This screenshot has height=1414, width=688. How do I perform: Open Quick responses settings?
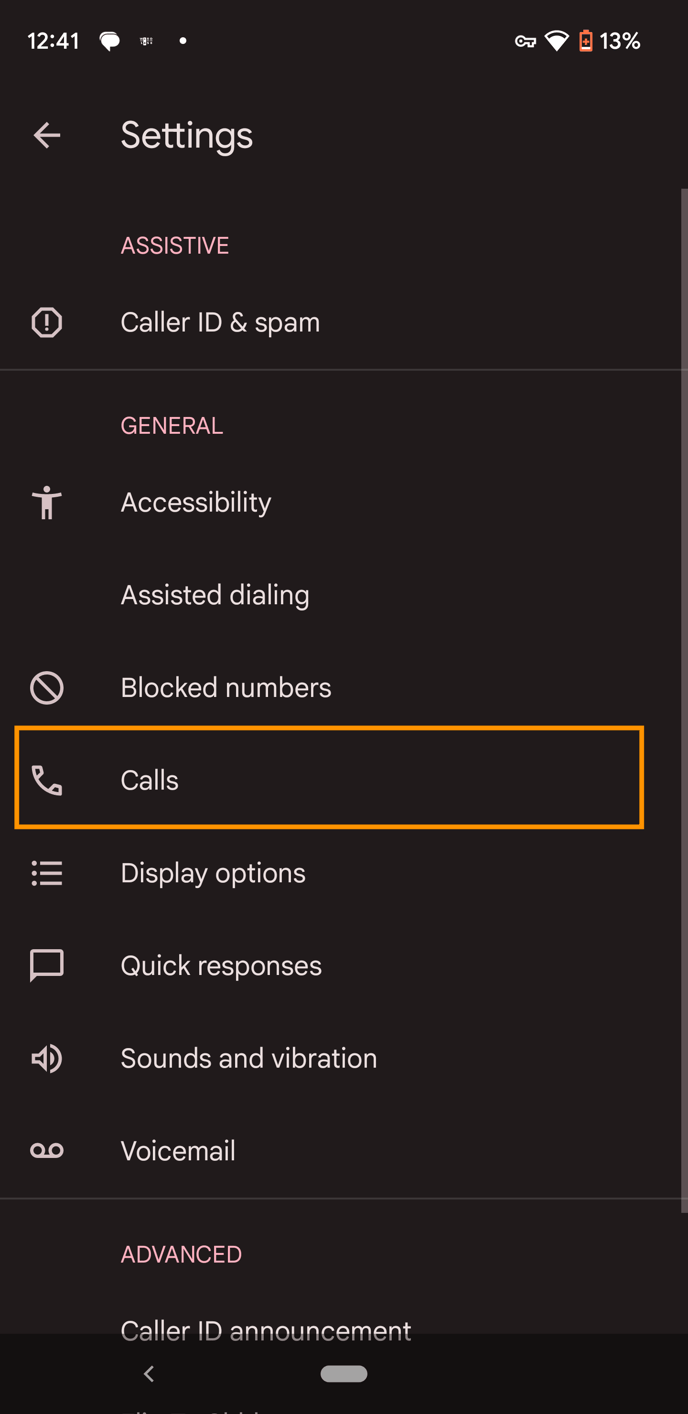tap(221, 965)
